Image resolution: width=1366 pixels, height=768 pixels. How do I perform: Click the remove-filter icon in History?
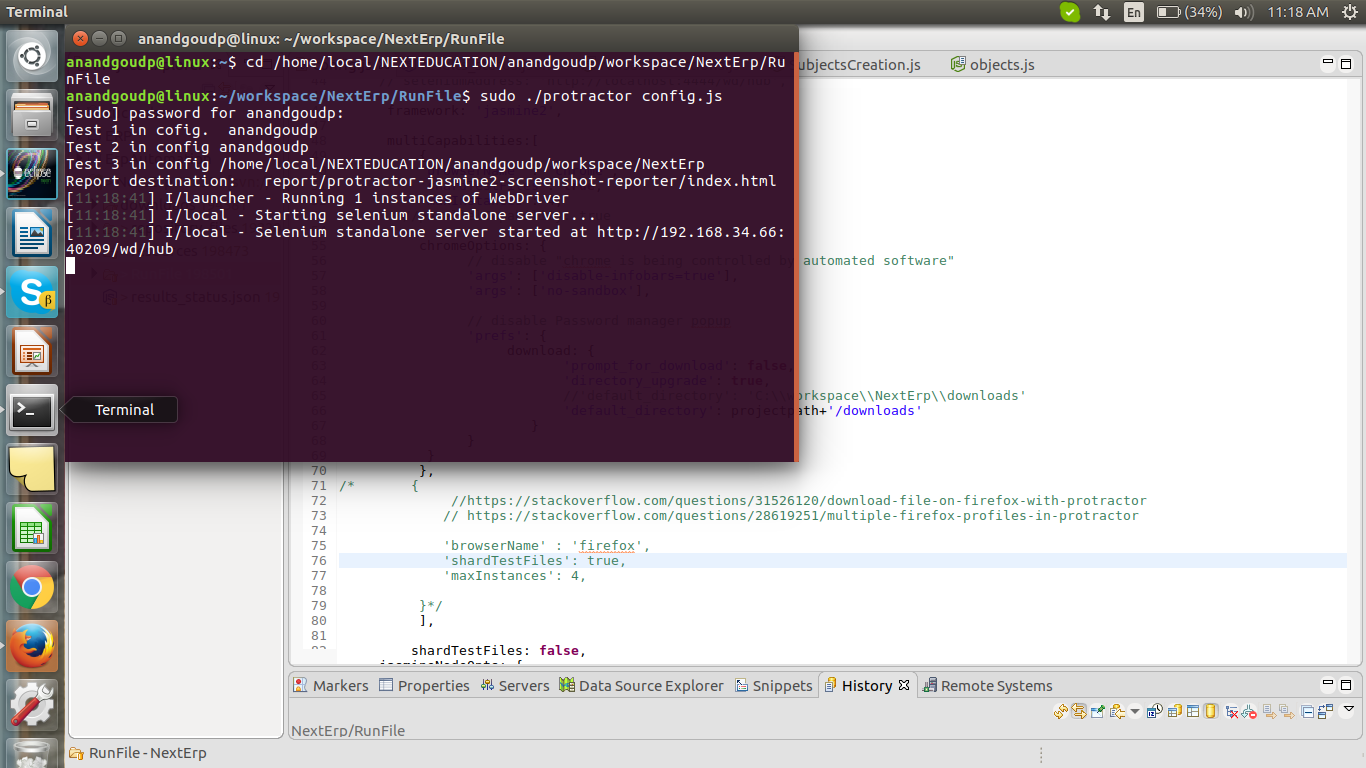[x=1249, y=712]
